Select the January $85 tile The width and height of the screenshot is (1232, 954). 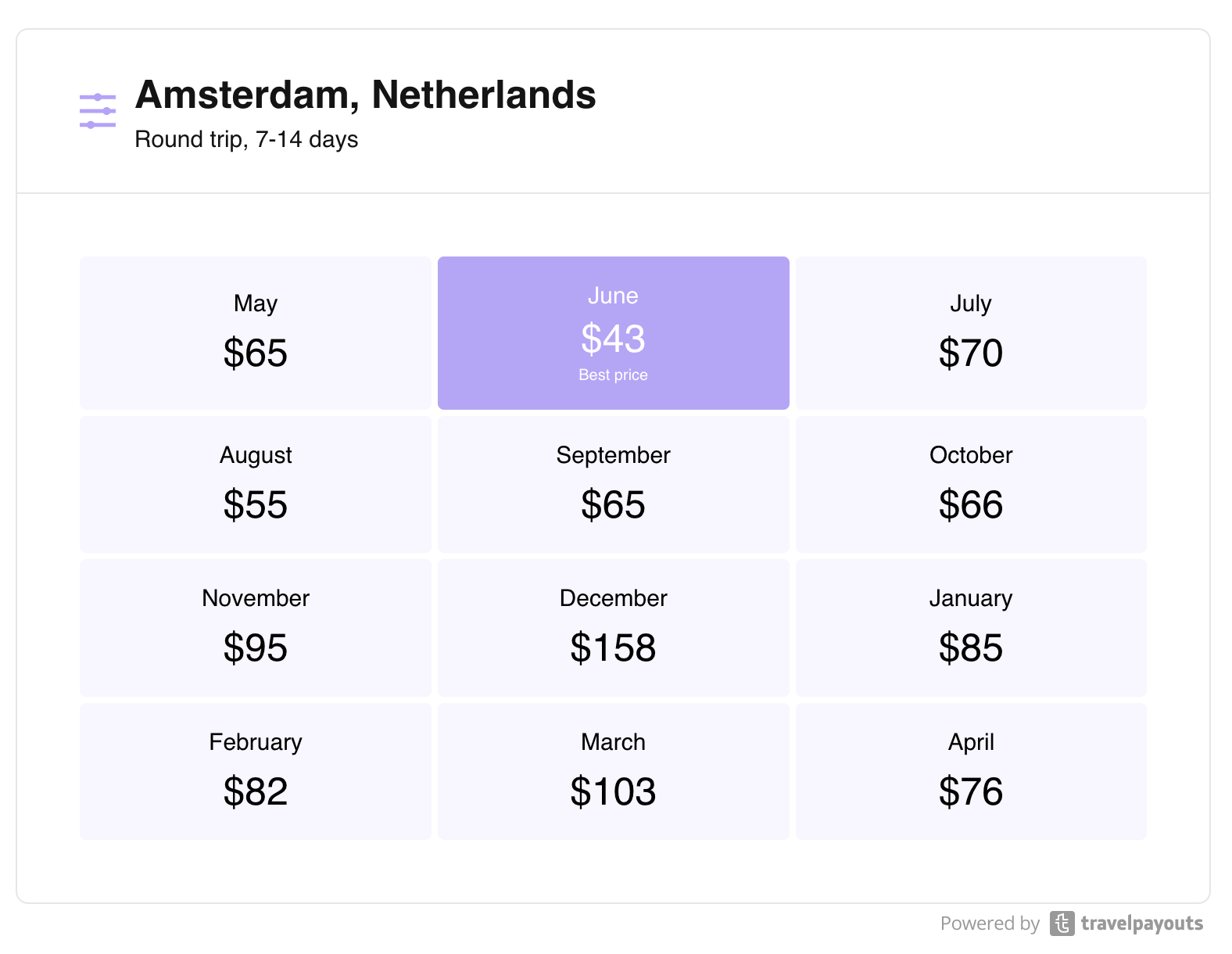tap(970, 627)
